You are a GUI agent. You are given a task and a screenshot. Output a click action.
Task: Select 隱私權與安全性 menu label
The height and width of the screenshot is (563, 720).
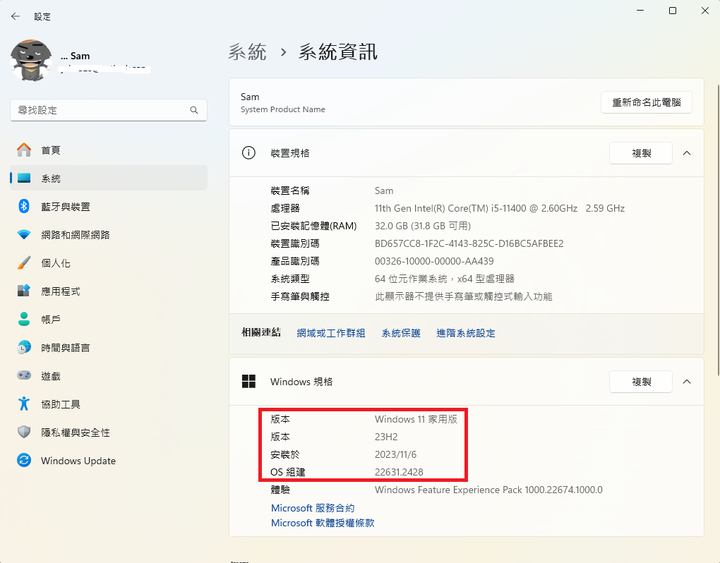click(x=75, y=433)
